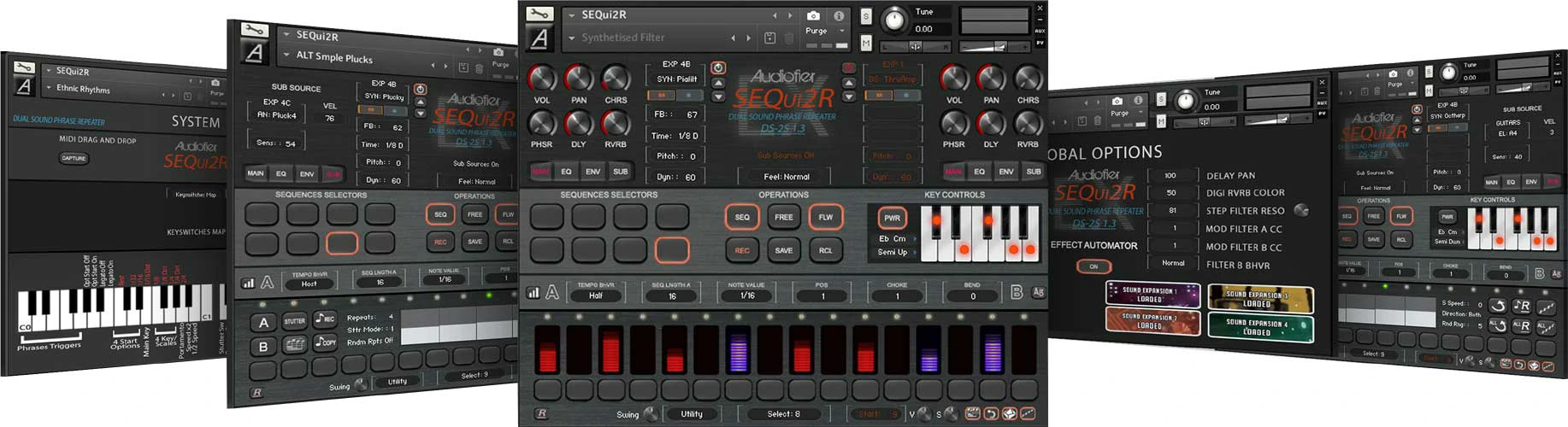Switch to the left EQ tab in the center panel
The image size is (1568, 427).
click(566, 172)
